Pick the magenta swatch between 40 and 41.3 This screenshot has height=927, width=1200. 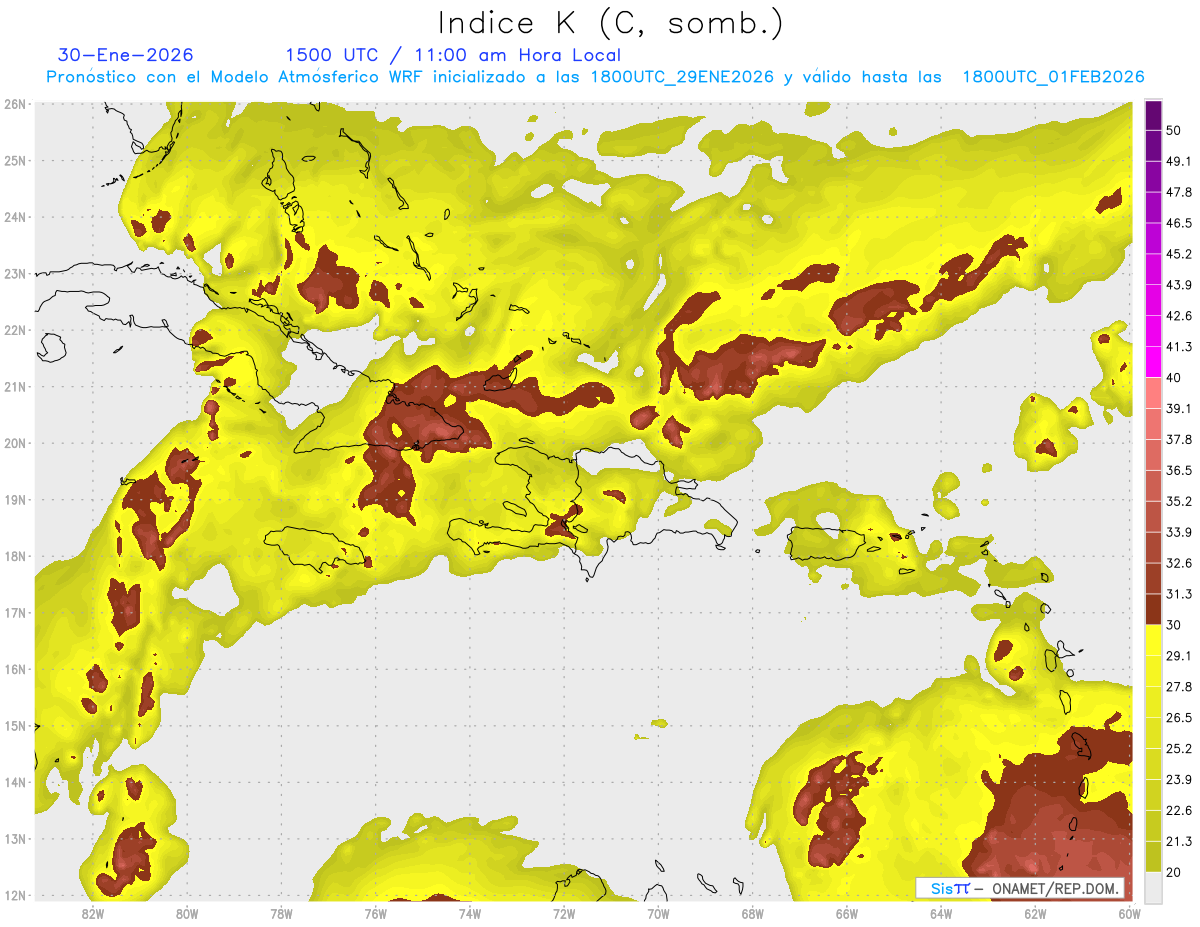point(1153,362)
